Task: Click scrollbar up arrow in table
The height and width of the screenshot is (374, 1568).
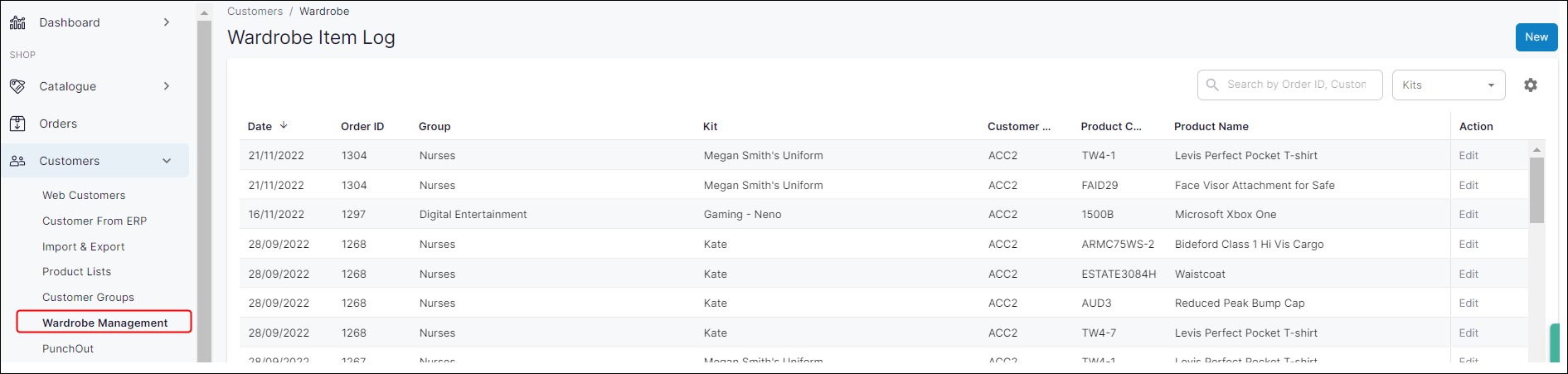Action: pyautogui.click(x=1537, y=150)
